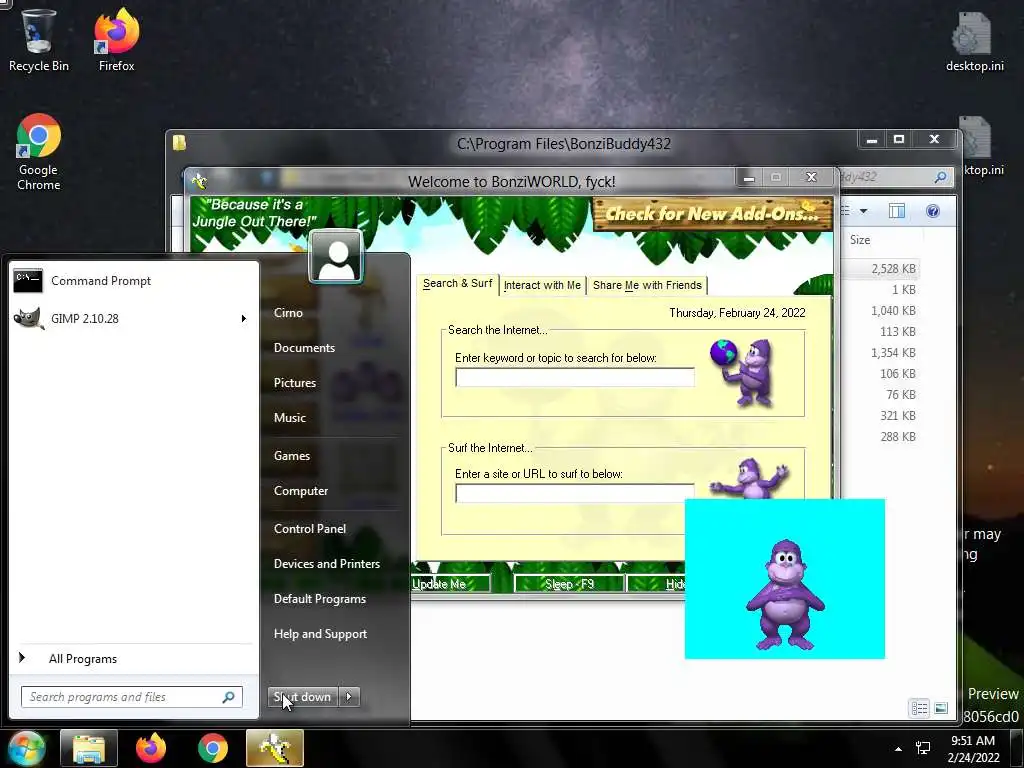Switch Explorer to details view icon
The image size is (1024, 768).
(920, 709)
